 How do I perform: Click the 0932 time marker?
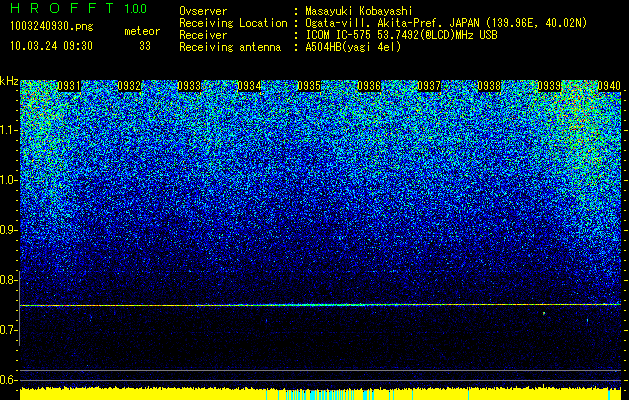click(x=129, y=86)
